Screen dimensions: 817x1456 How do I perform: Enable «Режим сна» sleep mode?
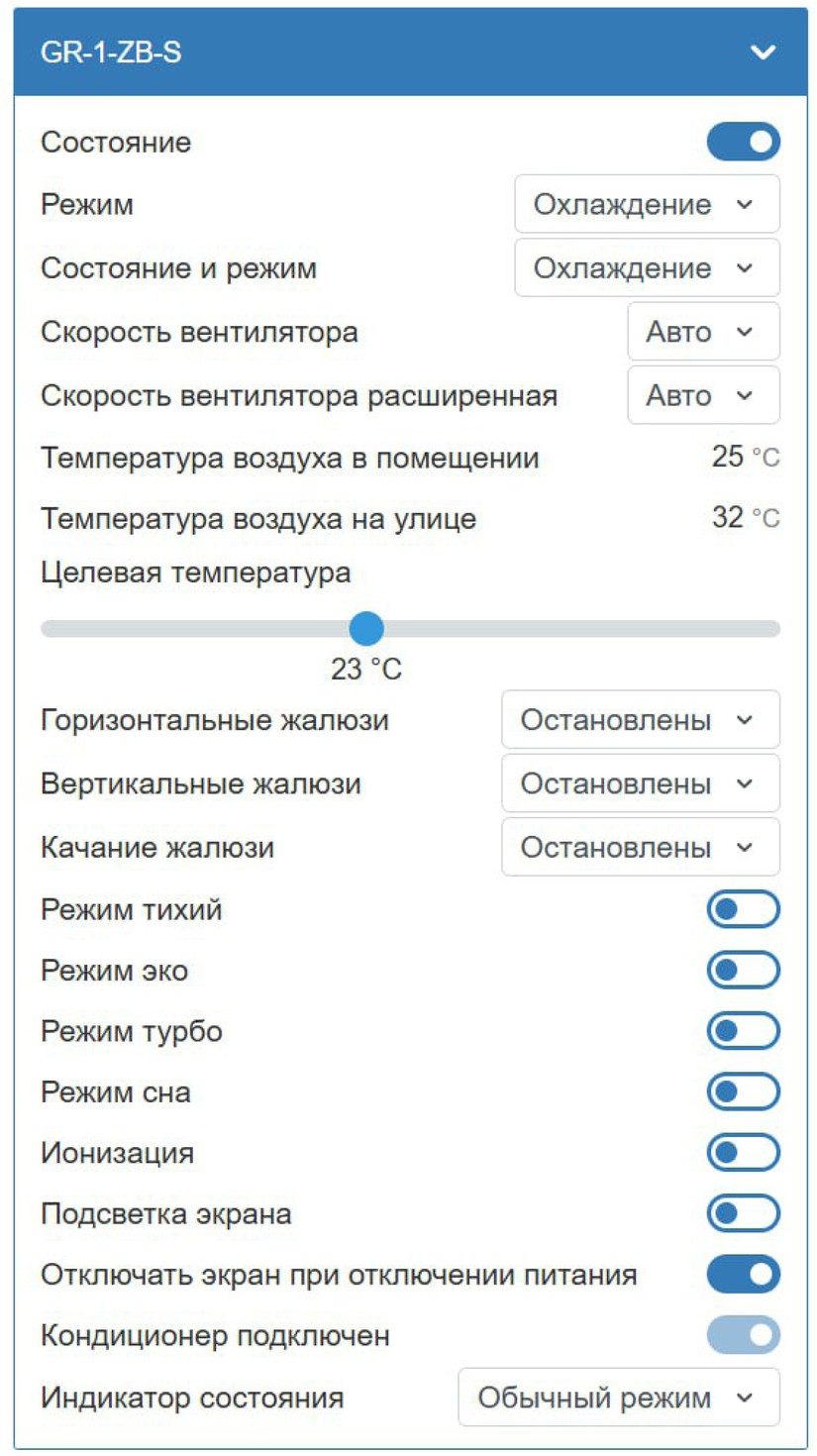click(743, 1092)
